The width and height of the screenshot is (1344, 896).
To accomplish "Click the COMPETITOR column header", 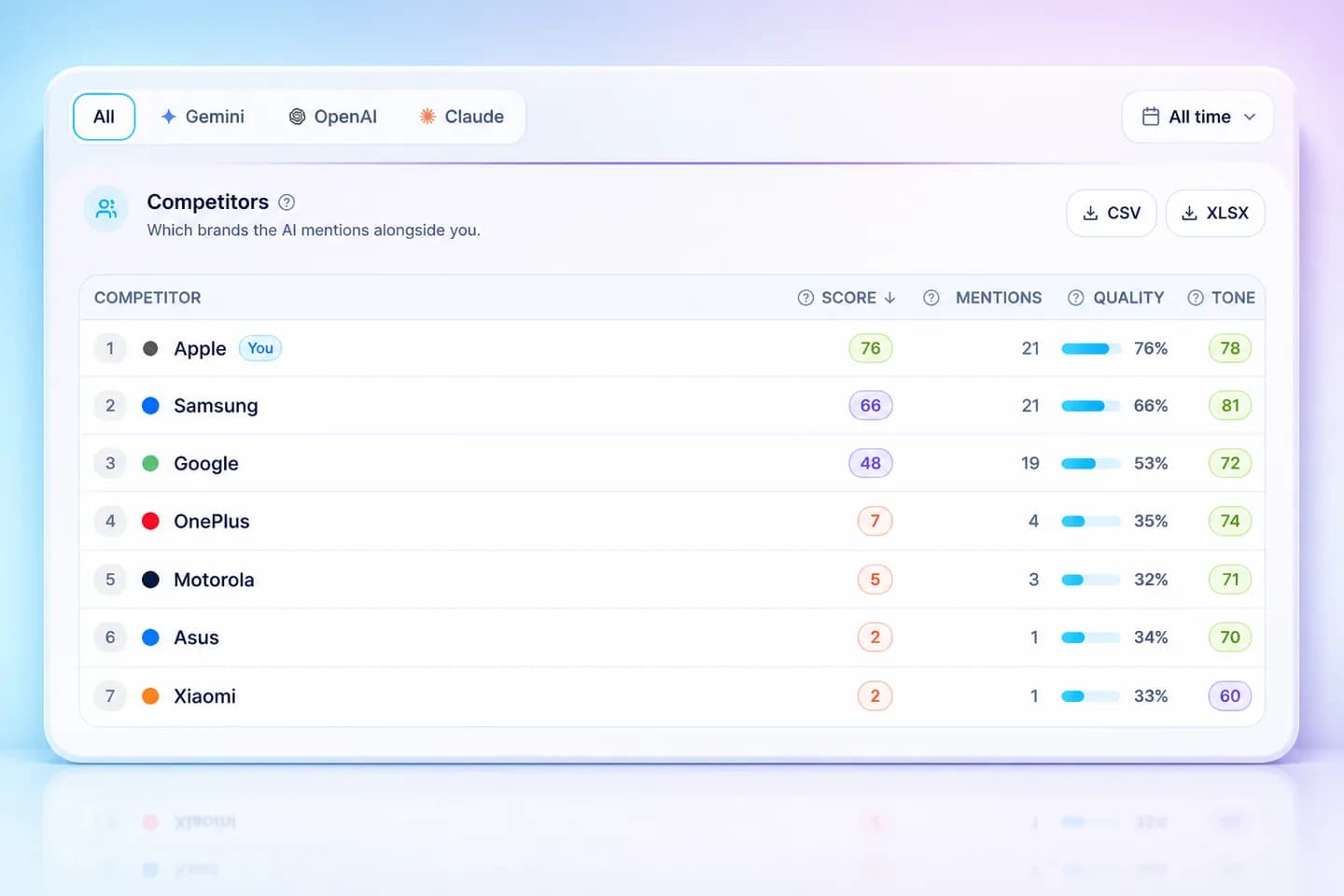I will coord(147,298).
